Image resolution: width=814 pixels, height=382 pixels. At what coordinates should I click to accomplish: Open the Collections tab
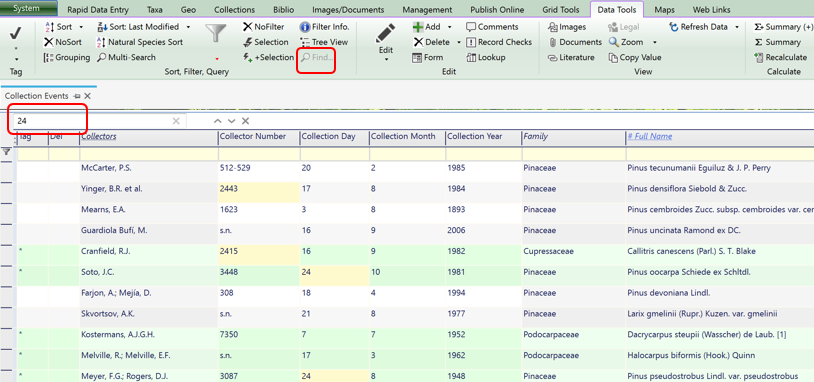point(235,9)
